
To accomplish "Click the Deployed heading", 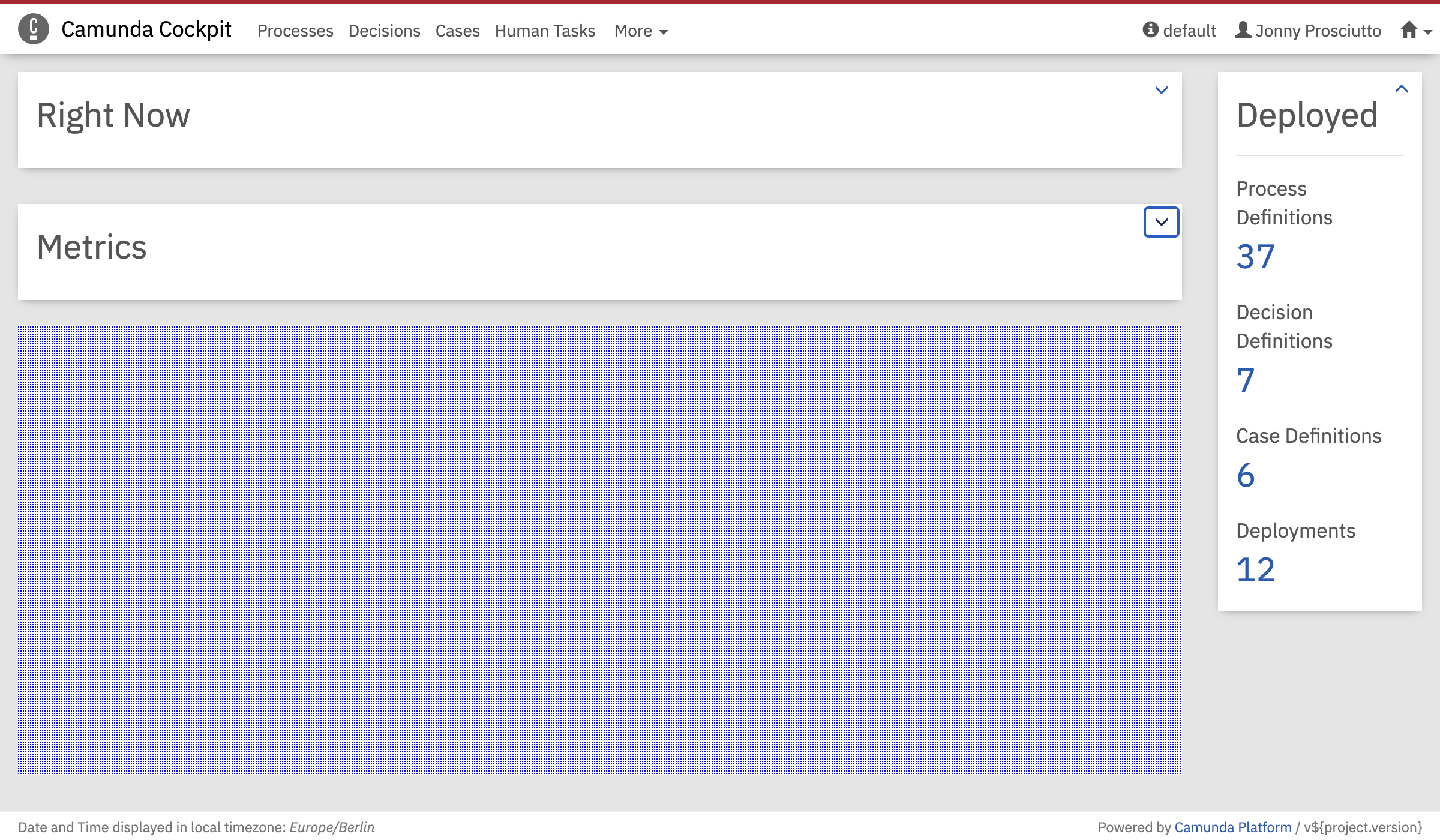I will (1307, 115).
